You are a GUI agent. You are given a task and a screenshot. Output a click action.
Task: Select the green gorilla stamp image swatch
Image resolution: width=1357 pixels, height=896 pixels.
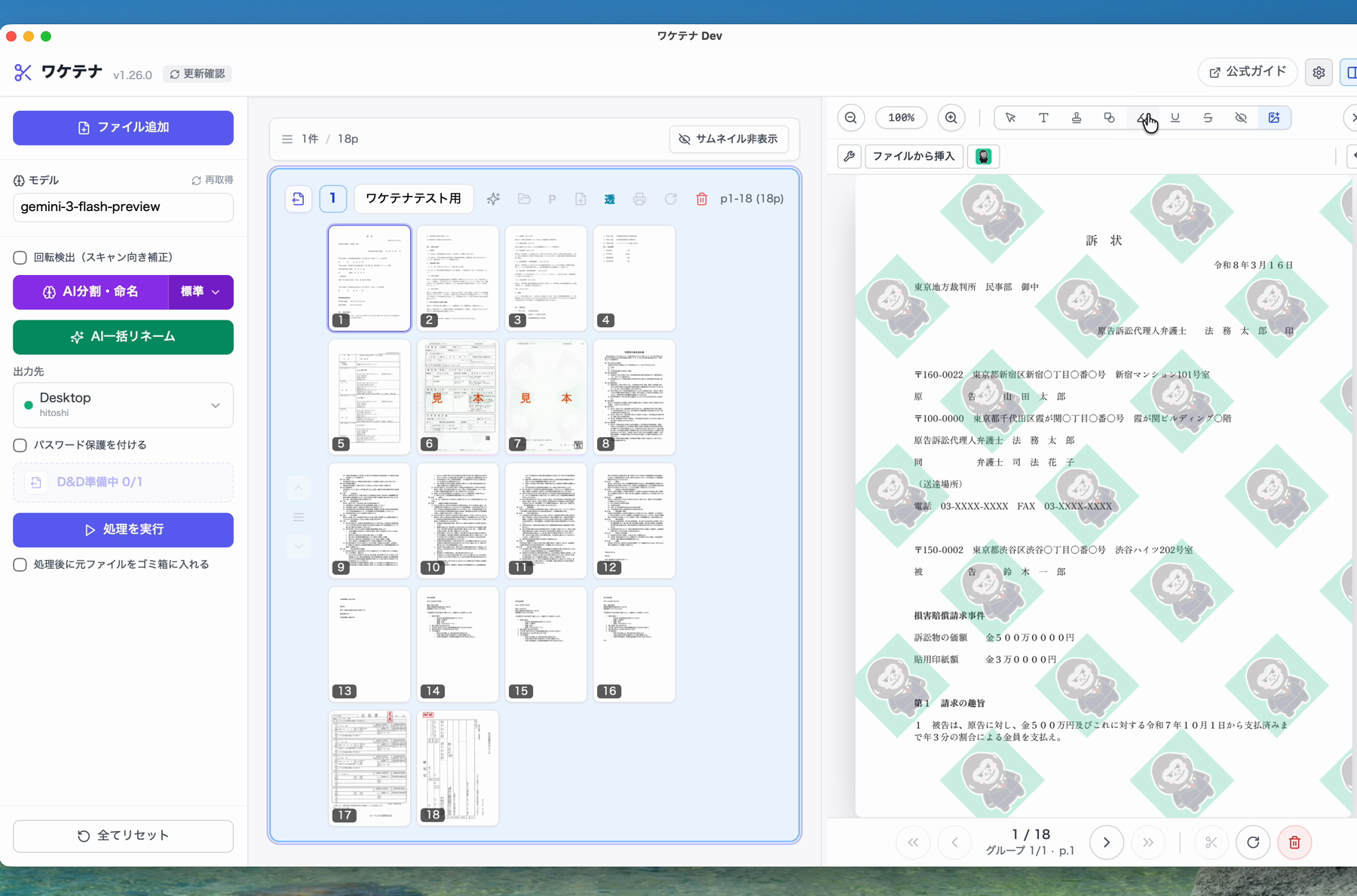click(984, 156)
